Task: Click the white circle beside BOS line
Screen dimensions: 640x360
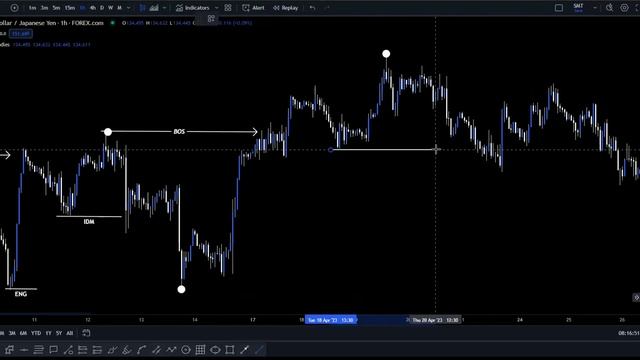Action: [x=108, y=132]
